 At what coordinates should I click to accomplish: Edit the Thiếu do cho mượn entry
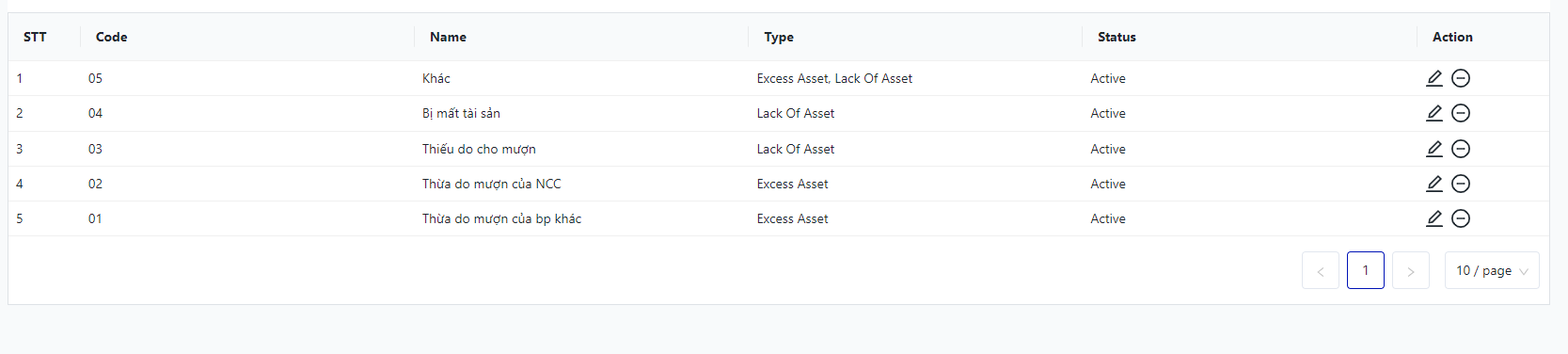[1434, 149]
